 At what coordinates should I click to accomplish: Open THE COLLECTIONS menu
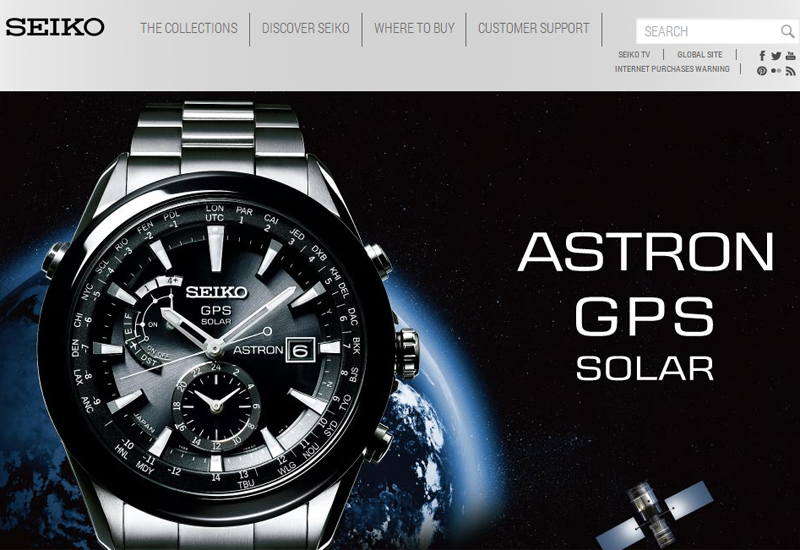click(x=189, y=28)
